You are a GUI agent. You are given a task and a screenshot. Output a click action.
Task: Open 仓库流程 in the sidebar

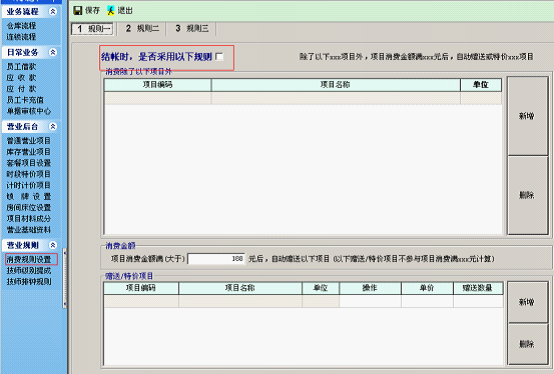[21, 26]
